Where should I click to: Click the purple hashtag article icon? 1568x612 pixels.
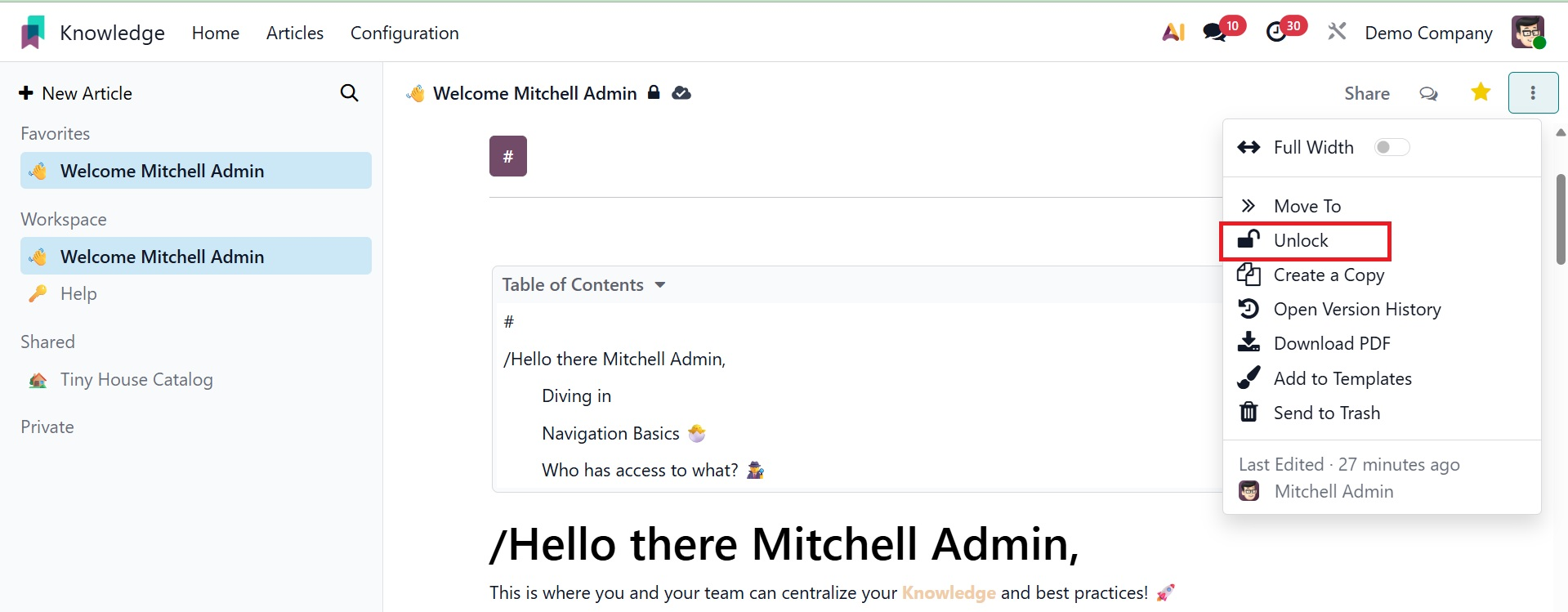pyautogui.click(x=508, y=156)
